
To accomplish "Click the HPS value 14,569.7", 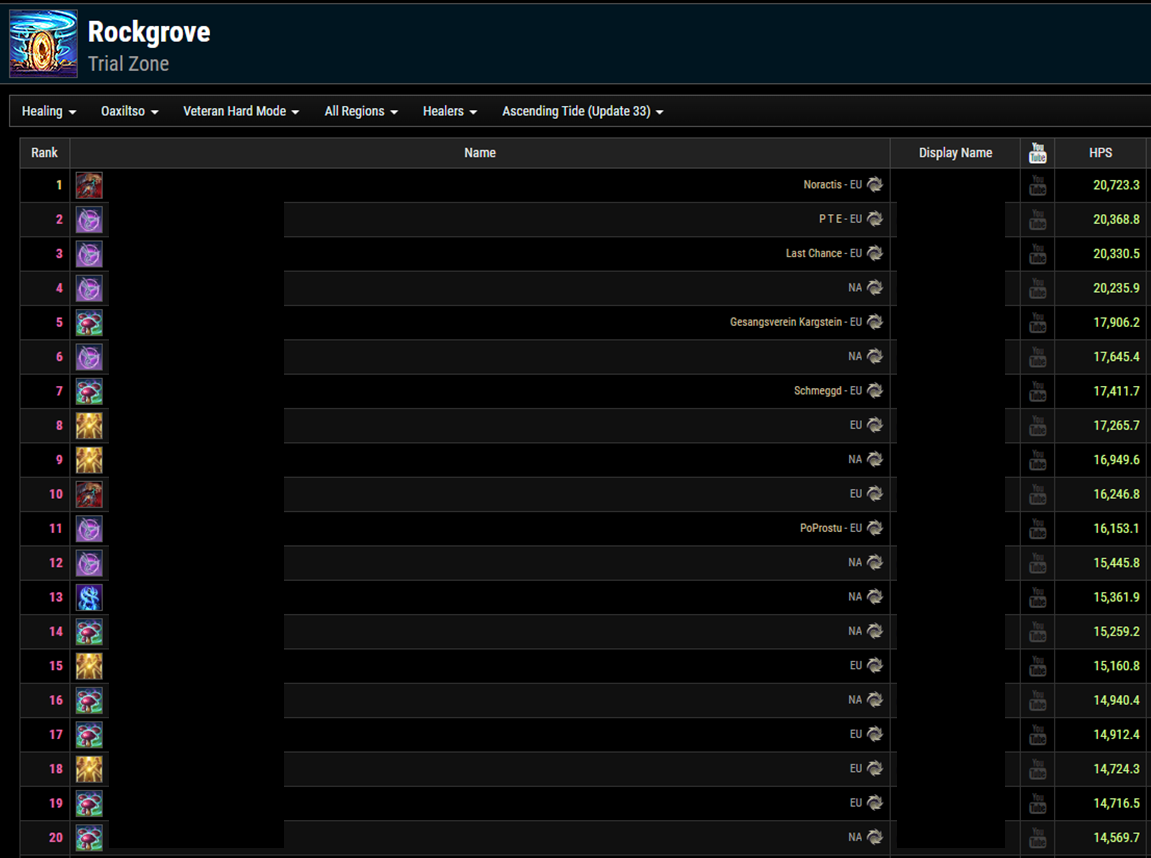I will pos(1116,837).
